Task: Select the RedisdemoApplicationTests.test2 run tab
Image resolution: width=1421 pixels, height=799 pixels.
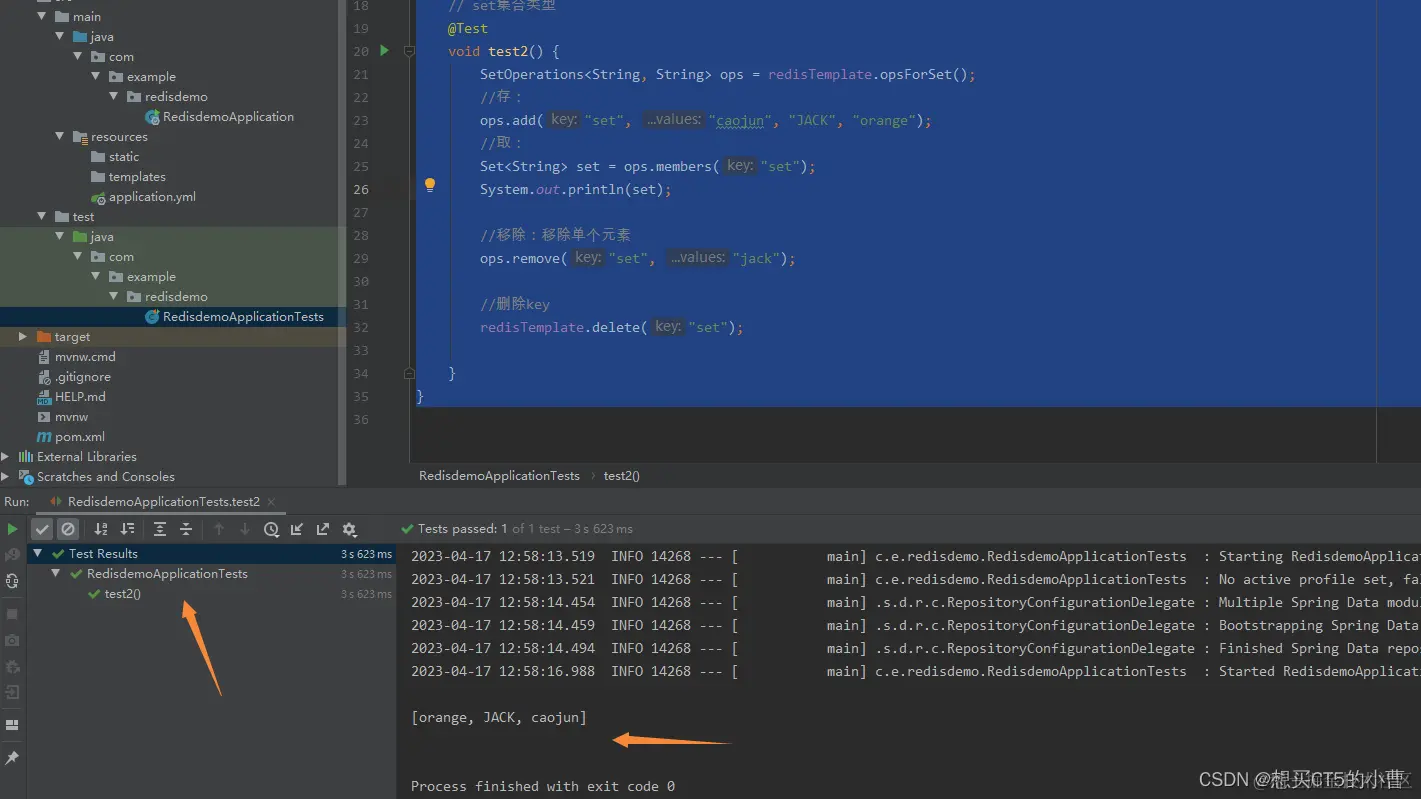Action: click(163, 501)
